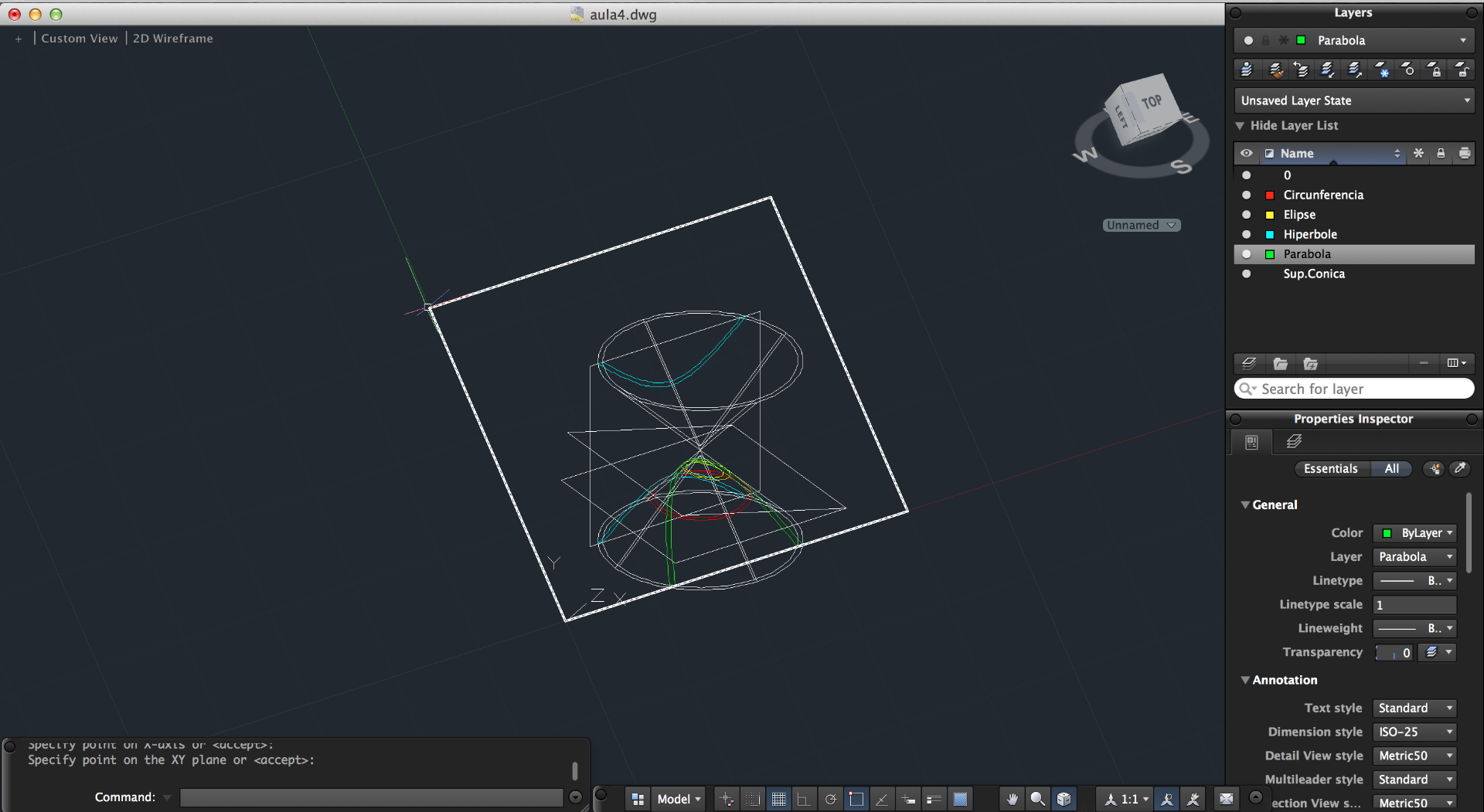The height and width of the screenshot is (812, 1484).
Task: Click the red color swatch of Circunferencia
Action: (x=1270, y=195)
